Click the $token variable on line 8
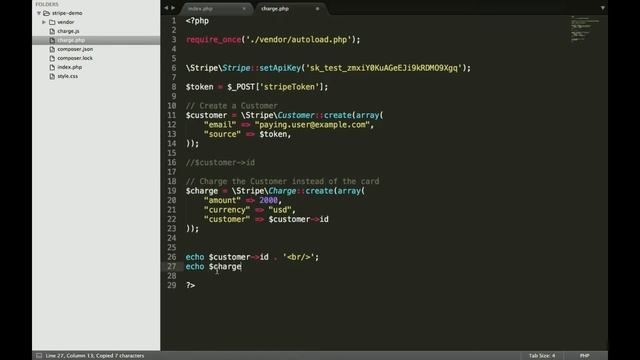The image size is (640, 360). click(200, 87)
